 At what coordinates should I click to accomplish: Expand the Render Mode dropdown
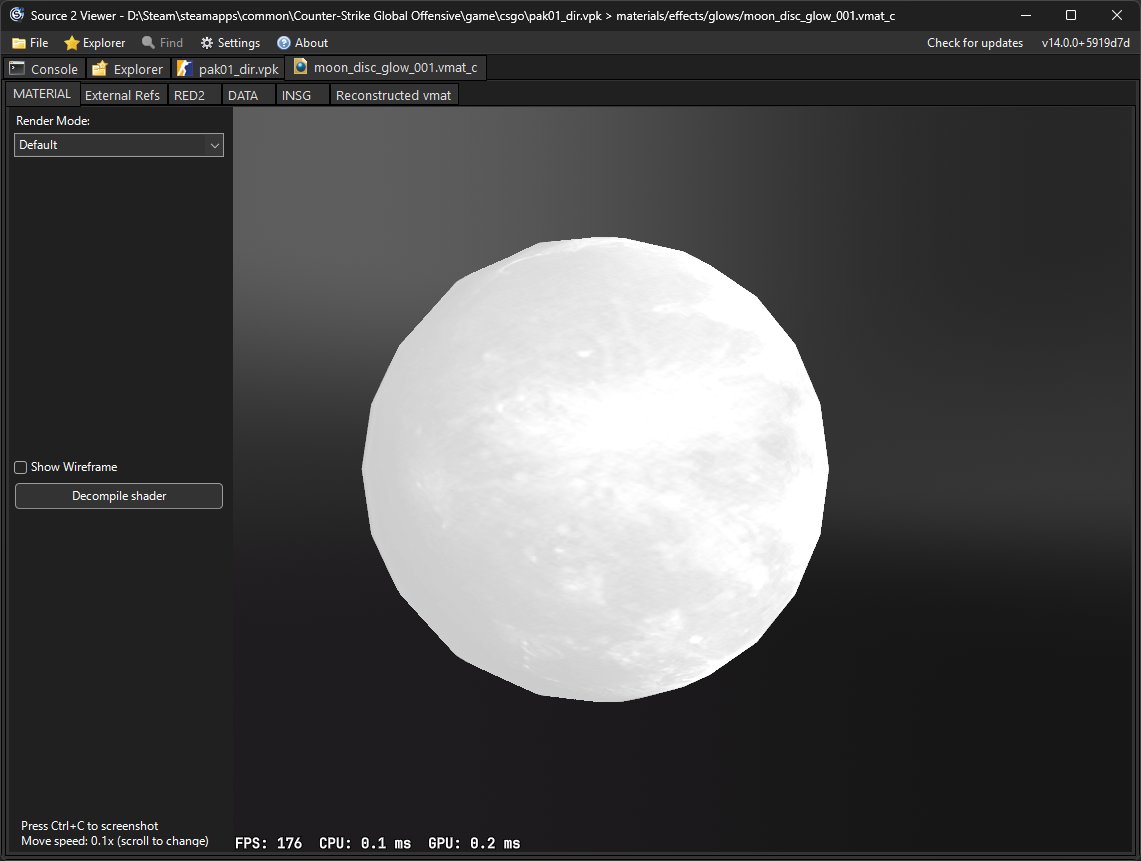tap(119, 145)
